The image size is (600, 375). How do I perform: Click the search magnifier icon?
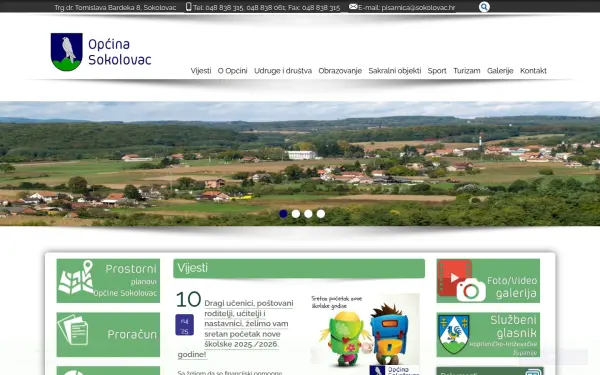(484, 7)
